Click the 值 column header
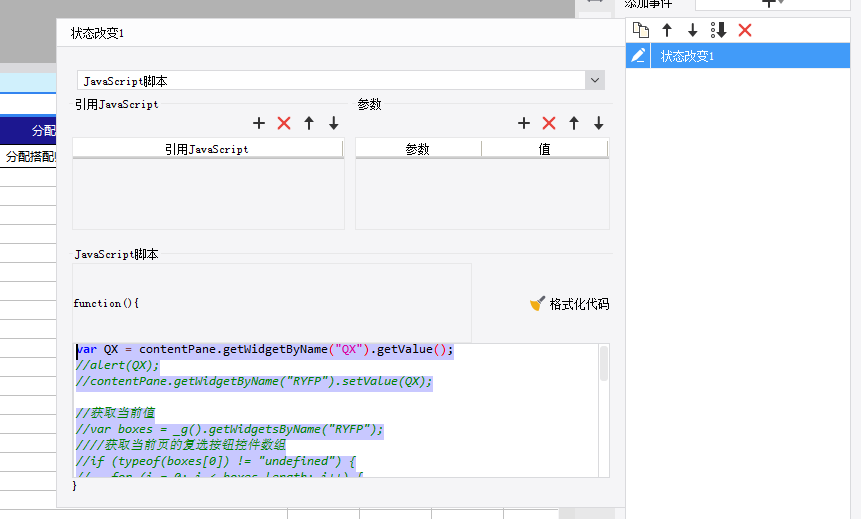The height and width of the screenshot is (519, 861). coord(544,149)
